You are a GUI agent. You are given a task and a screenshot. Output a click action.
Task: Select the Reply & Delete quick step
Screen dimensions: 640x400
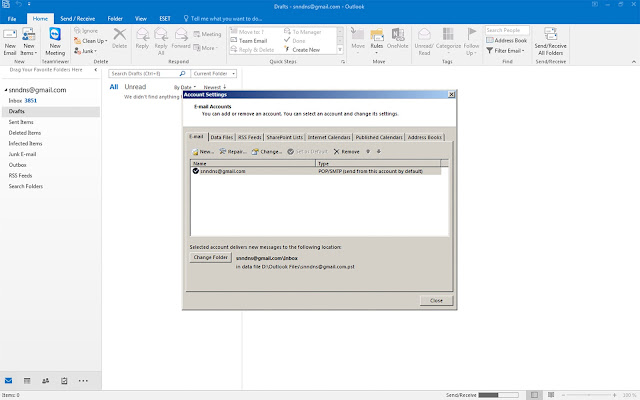click(x=252, y=50)
